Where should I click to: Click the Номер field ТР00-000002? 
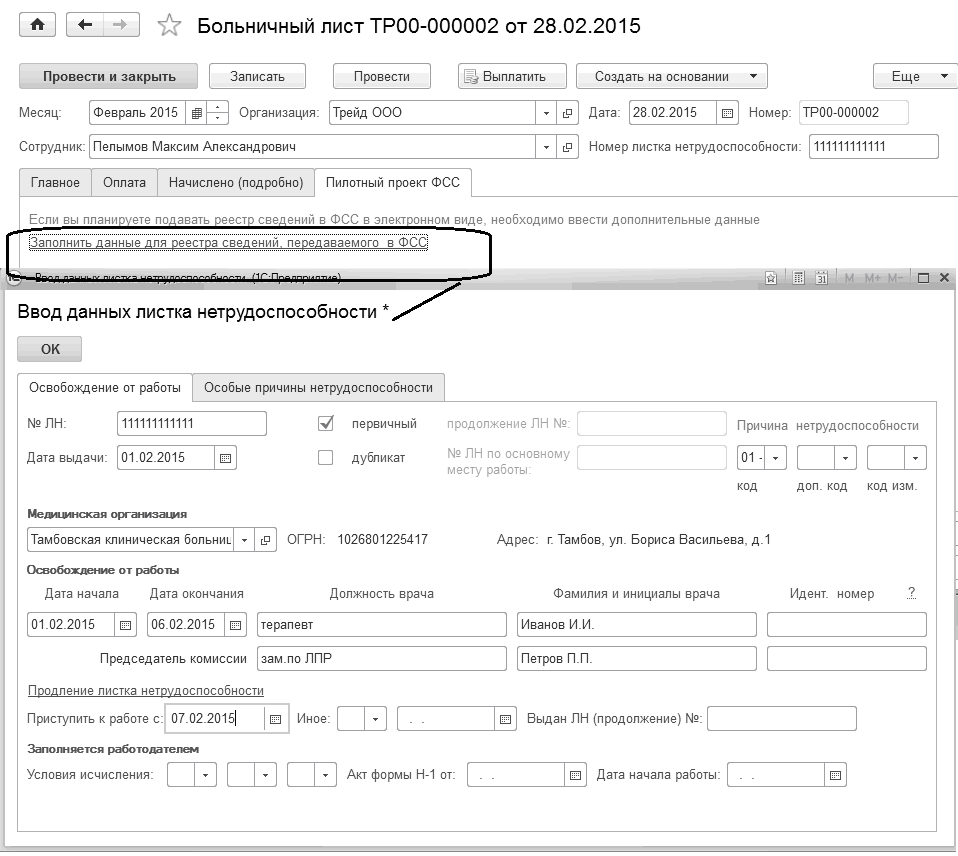pos(854,113)
